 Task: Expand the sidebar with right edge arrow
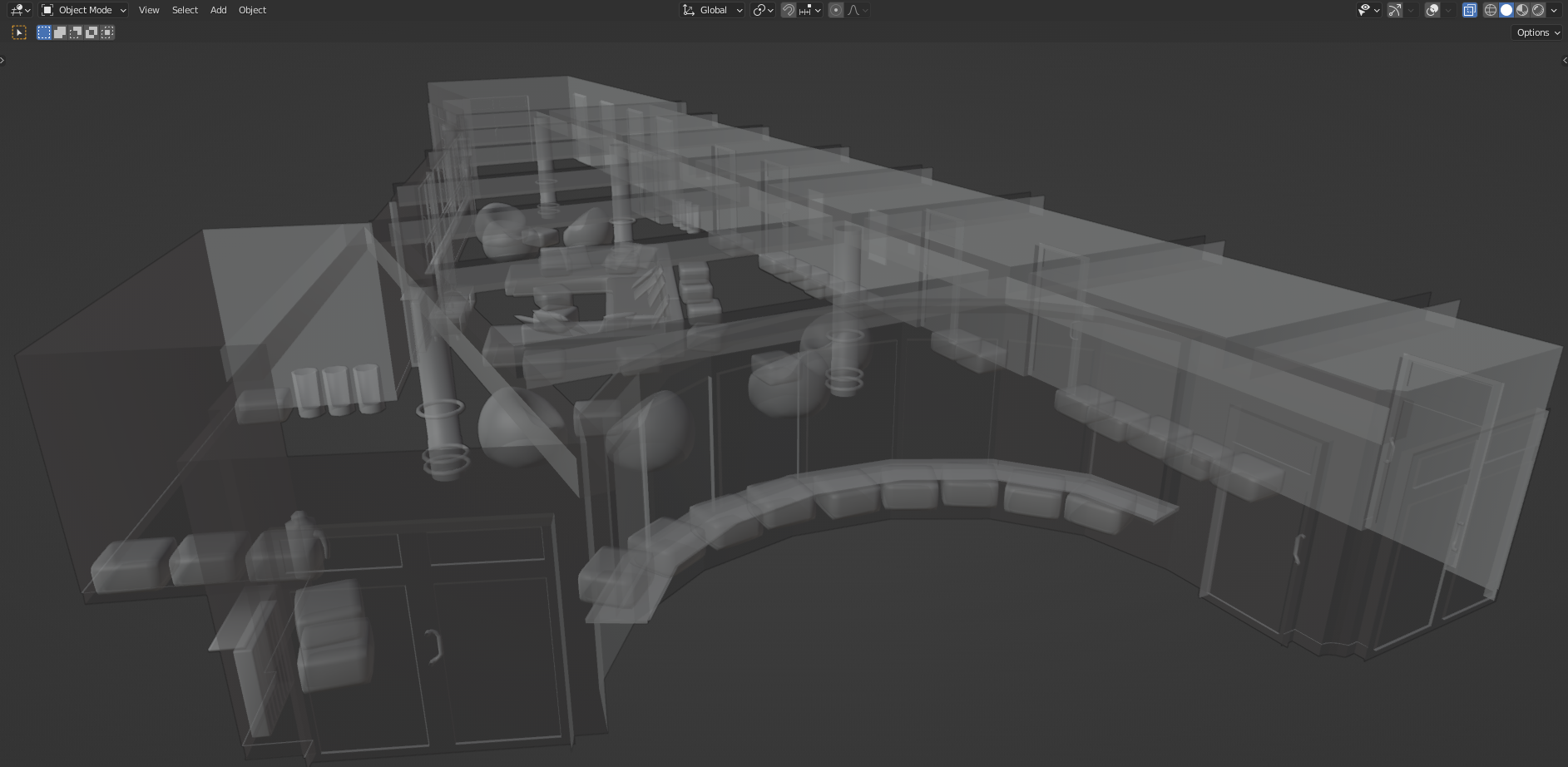[1564, 60]
